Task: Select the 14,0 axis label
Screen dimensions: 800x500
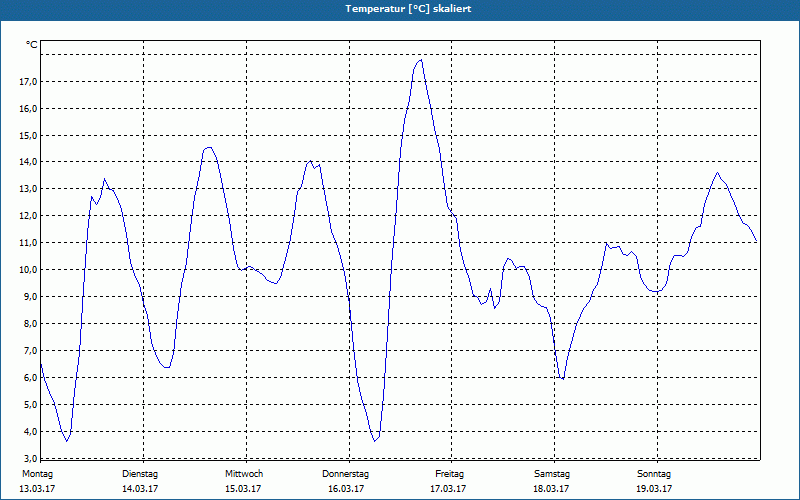Action: point(28,162)
